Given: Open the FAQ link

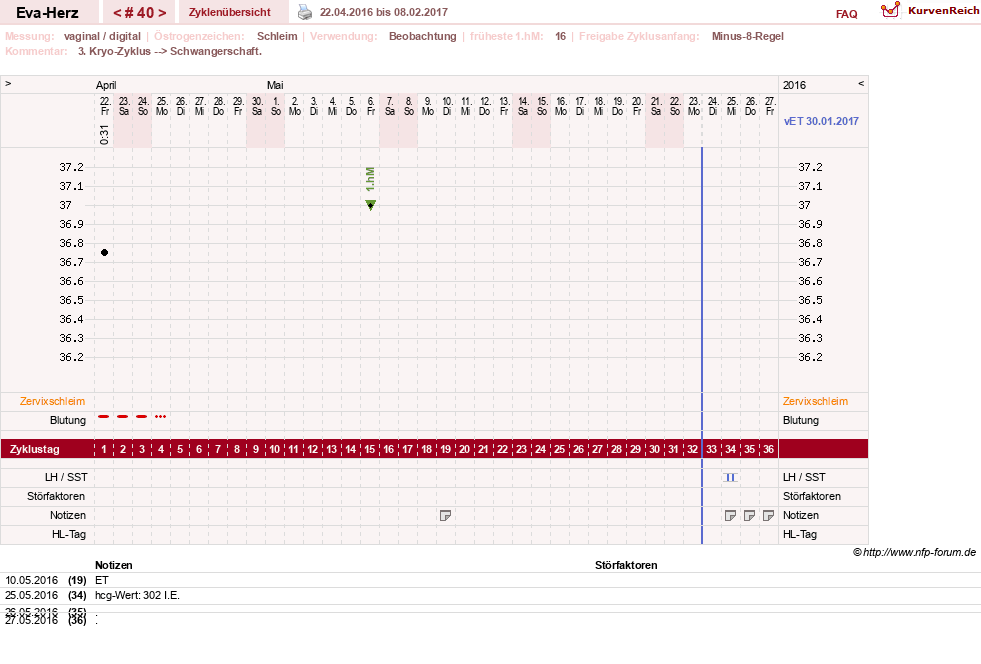Looking at the screenshot, I should (846, 14).
